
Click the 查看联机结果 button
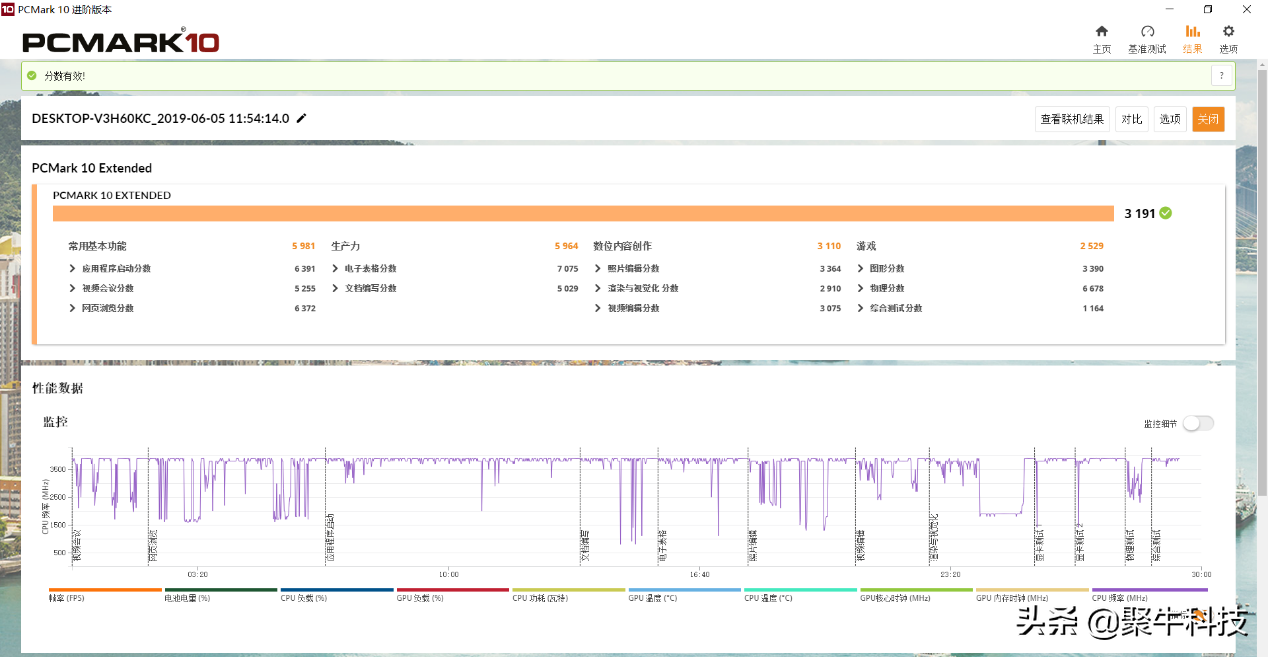(x=1072, y=119)
